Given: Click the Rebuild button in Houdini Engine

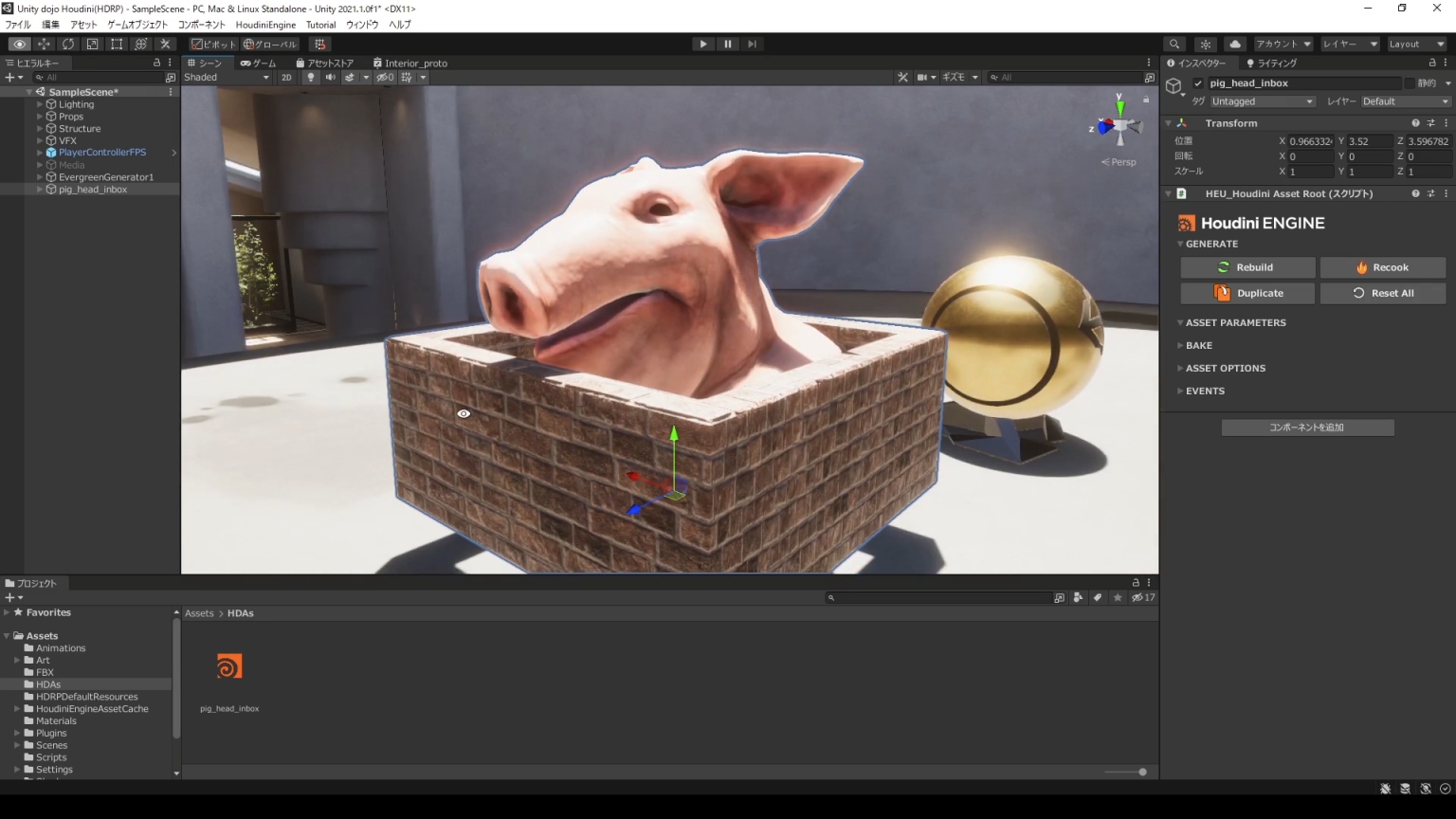Looking at the screenshot, I should point(1248,266).
